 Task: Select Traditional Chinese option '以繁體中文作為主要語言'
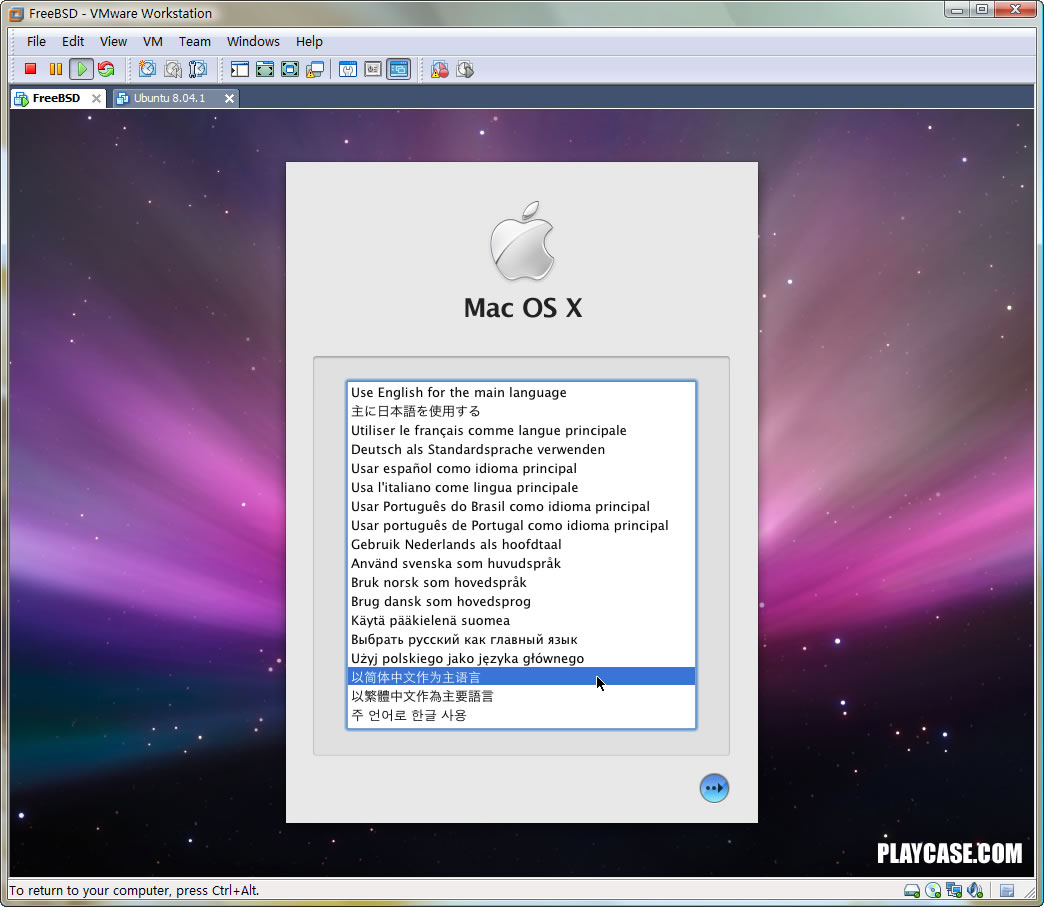[x=521, y=696]
